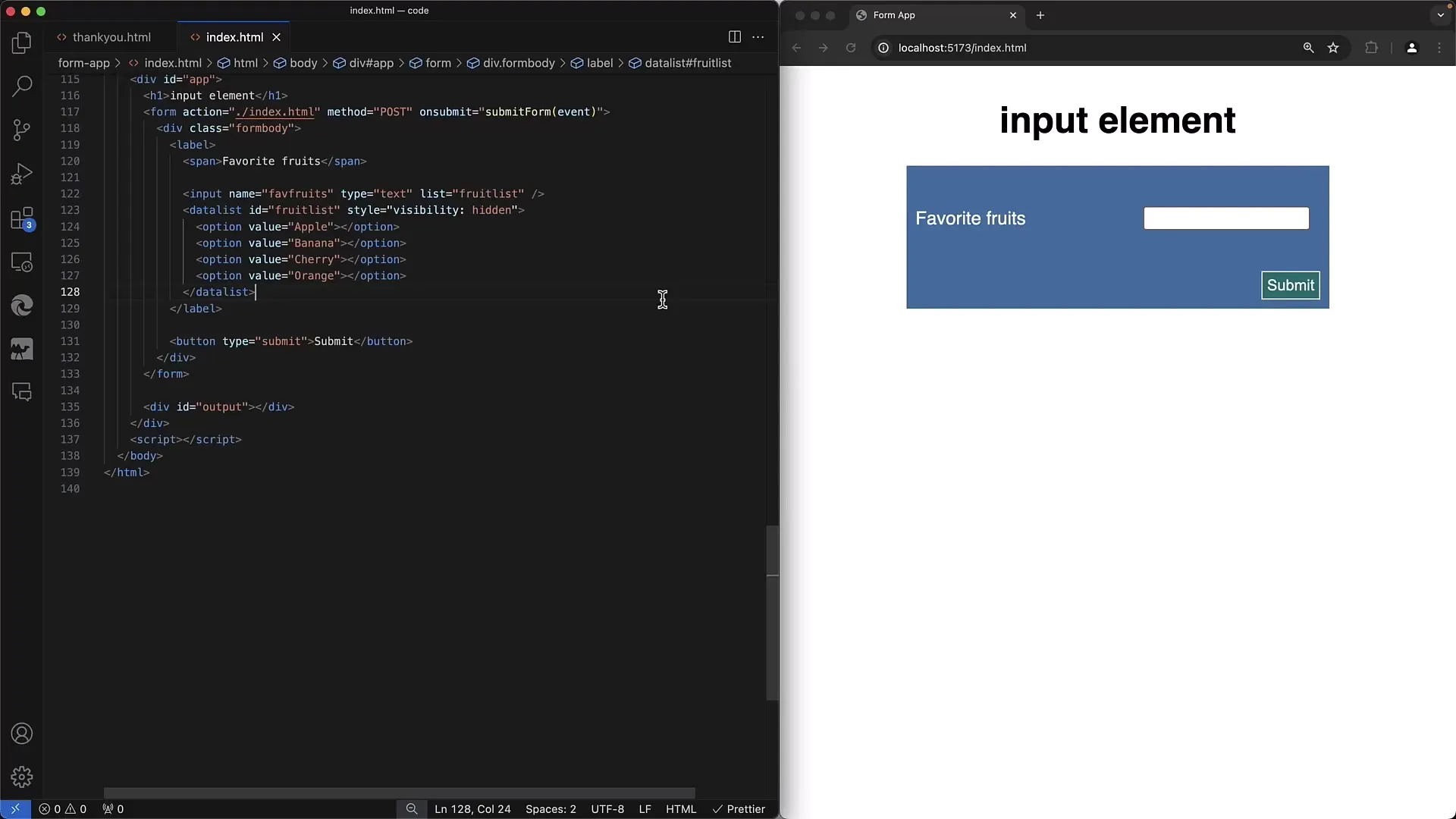Open the ports forwarded indicator in status bar

(113, 809)
